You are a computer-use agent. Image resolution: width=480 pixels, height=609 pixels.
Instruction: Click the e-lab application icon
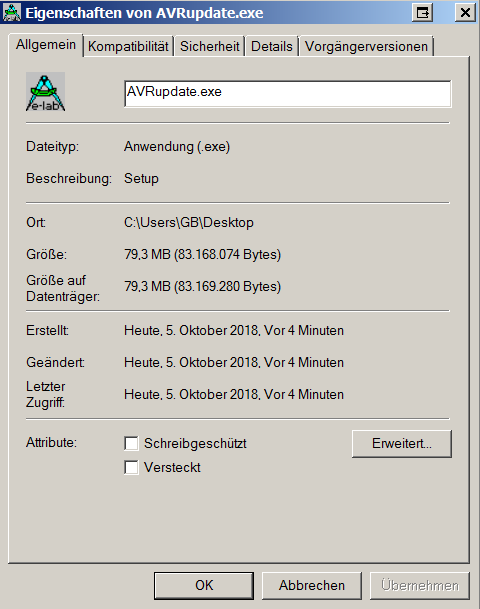[x=45, y=92]
